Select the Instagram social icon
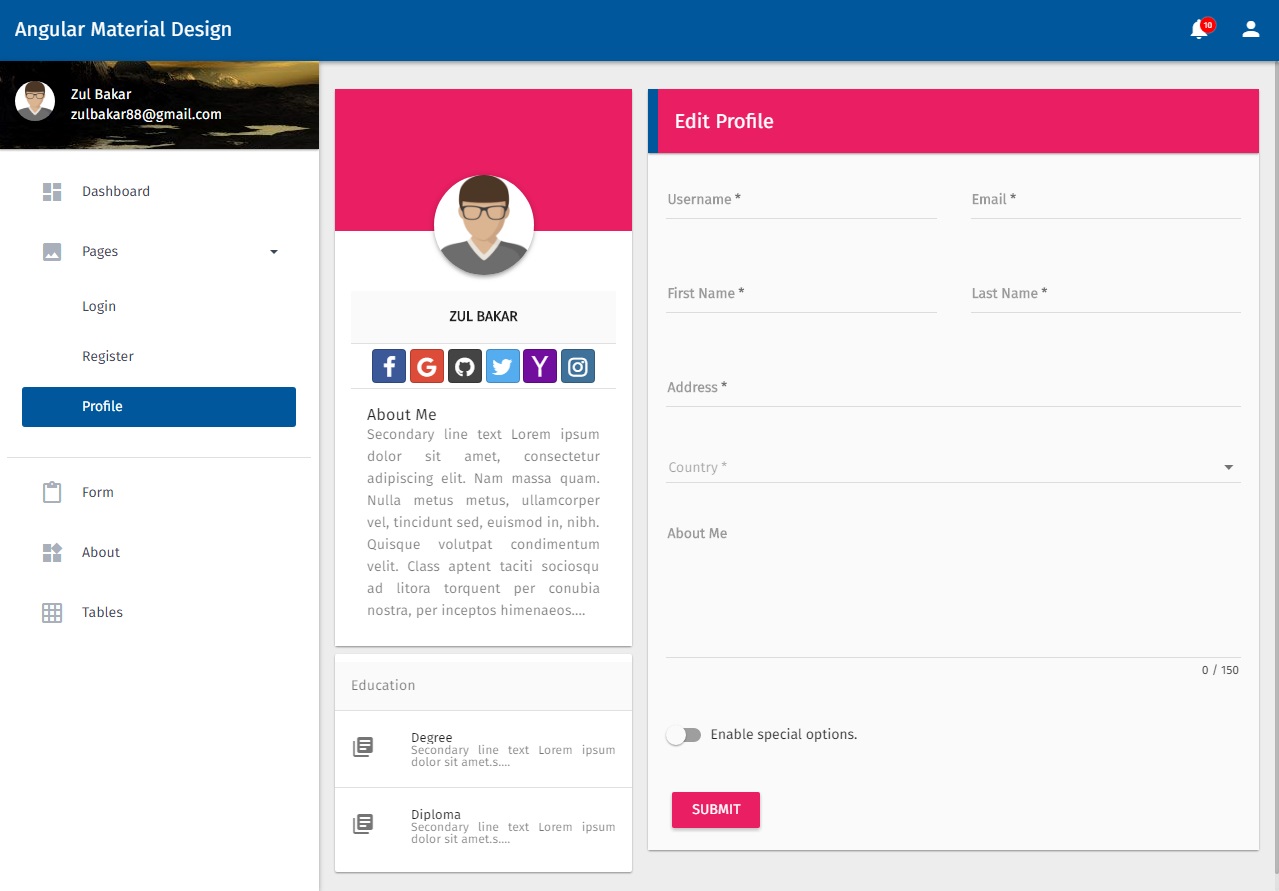The image size is (1279, 891). point(578,366)
